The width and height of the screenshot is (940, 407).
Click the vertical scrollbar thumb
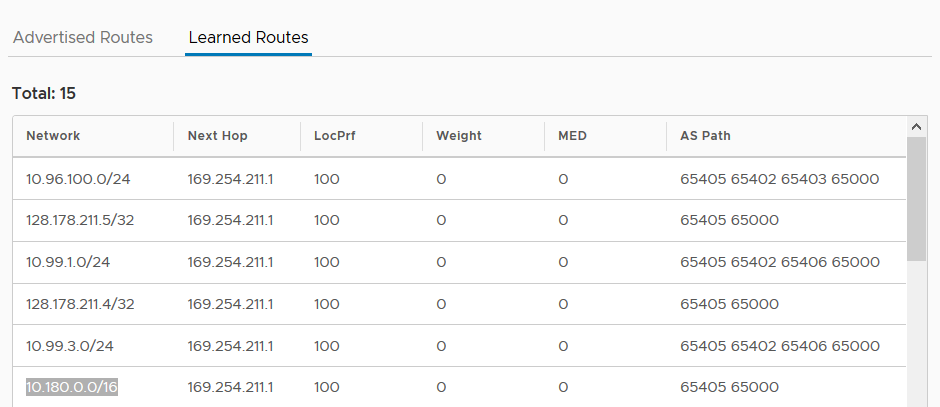pyautogui.click(x=916, y=198)
